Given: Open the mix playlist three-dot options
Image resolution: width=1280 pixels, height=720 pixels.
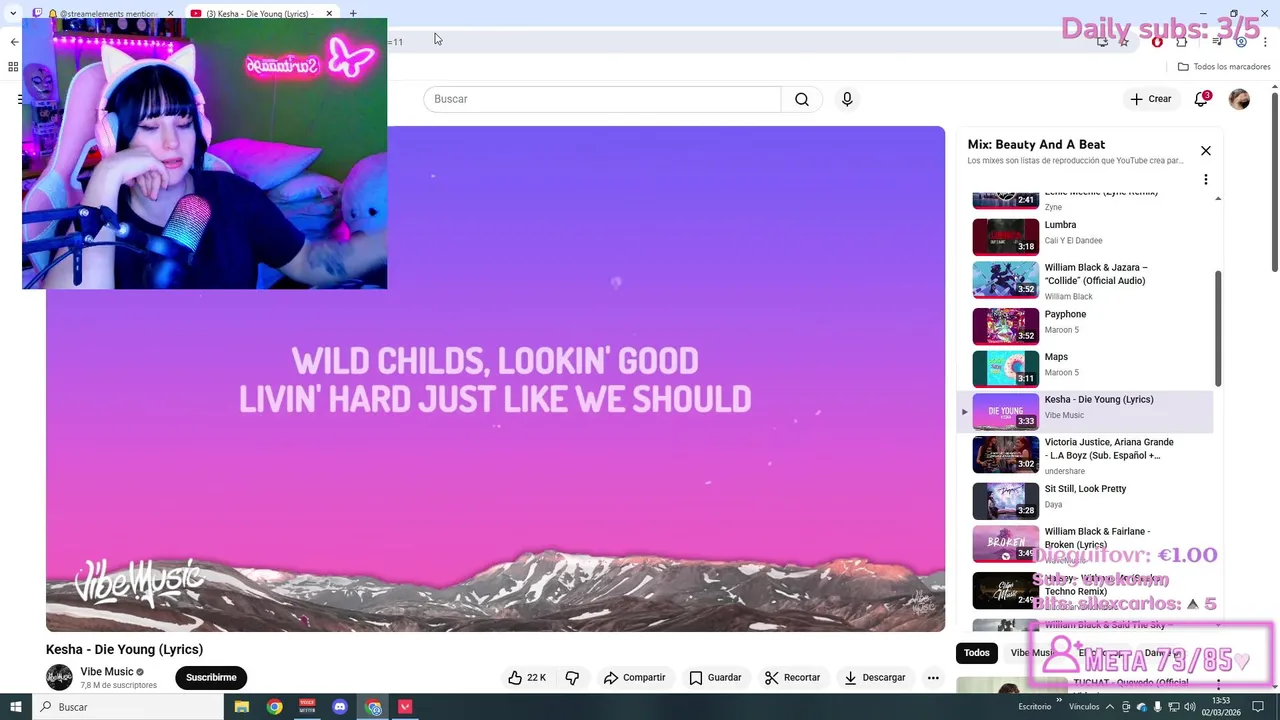Looking at the screenshot, I should [x=1206, y=180].
